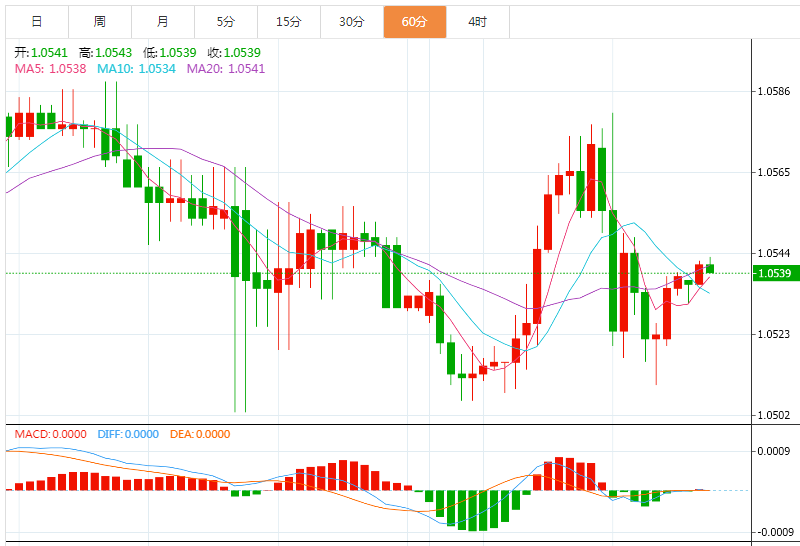800x546 pixels.
Task: Click the 1.0565 price axis label
Action: [x=773, y=172]
